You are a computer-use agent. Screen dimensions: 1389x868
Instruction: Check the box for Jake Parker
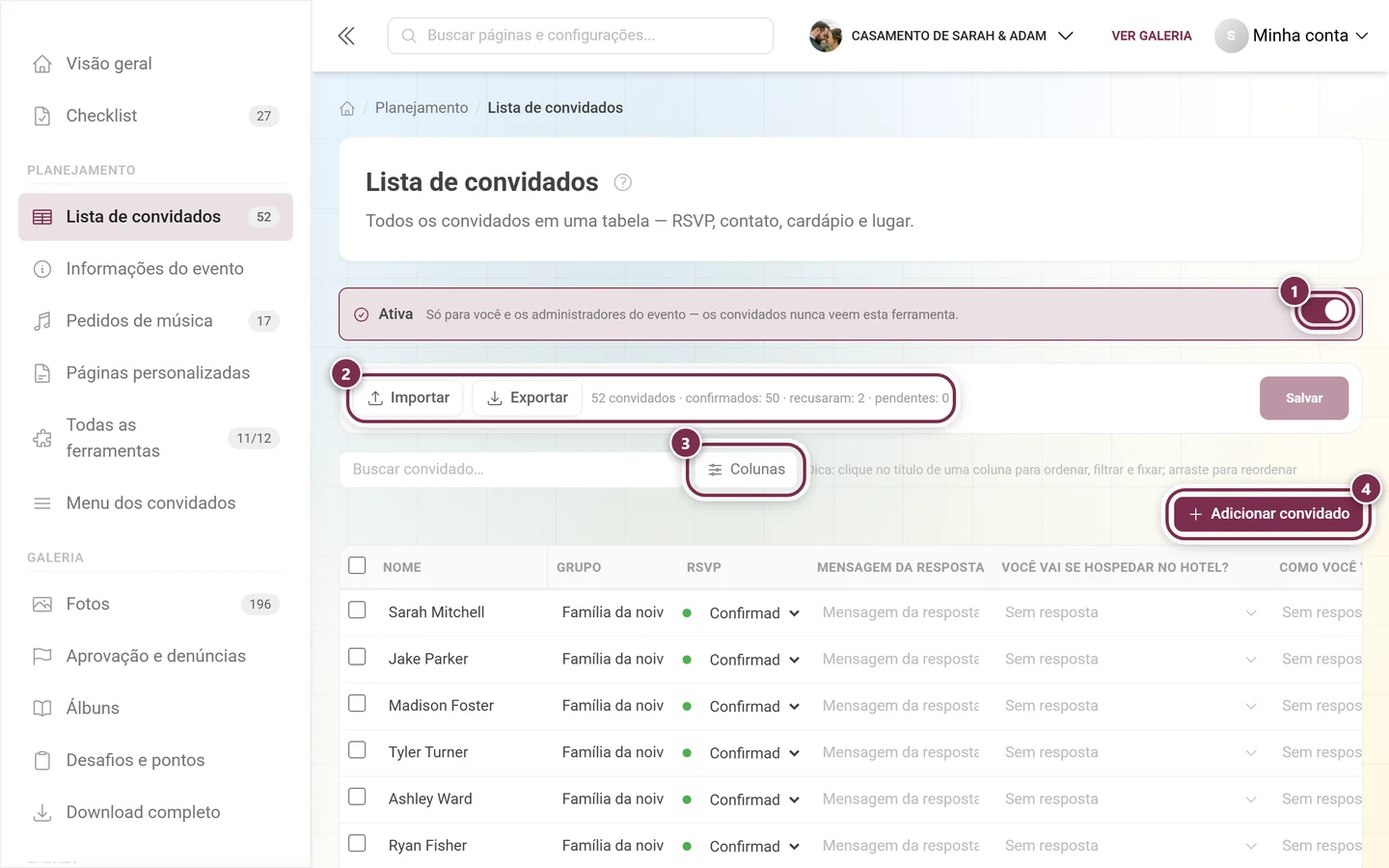point(357,657)
